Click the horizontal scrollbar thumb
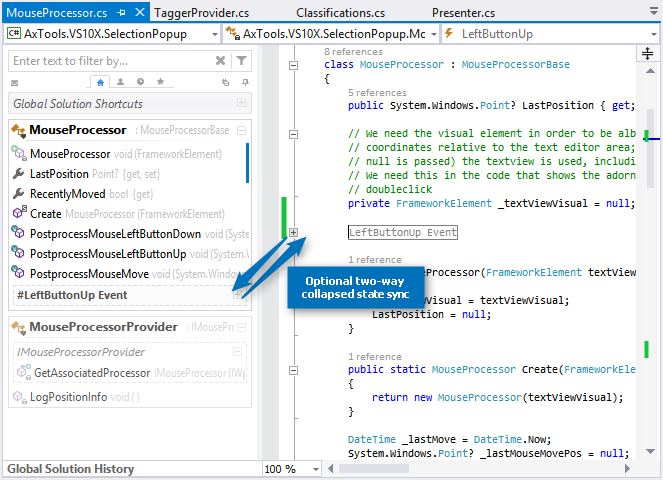 point(374,469)
